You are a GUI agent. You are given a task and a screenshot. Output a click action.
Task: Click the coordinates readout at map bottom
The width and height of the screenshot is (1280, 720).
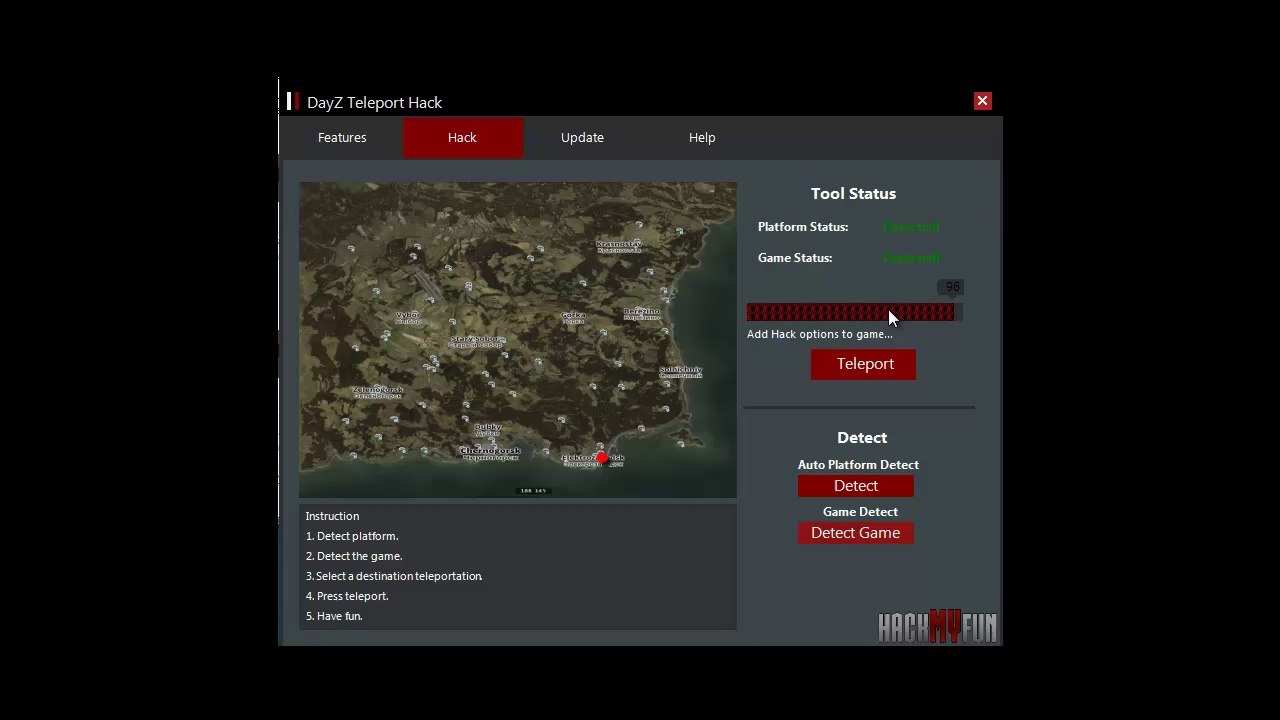coord(533,491)
